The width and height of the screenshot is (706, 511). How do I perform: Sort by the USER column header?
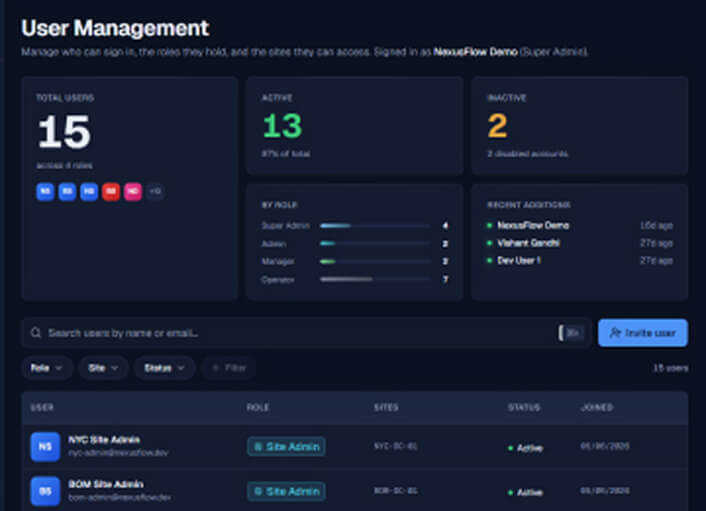(42, 407)
